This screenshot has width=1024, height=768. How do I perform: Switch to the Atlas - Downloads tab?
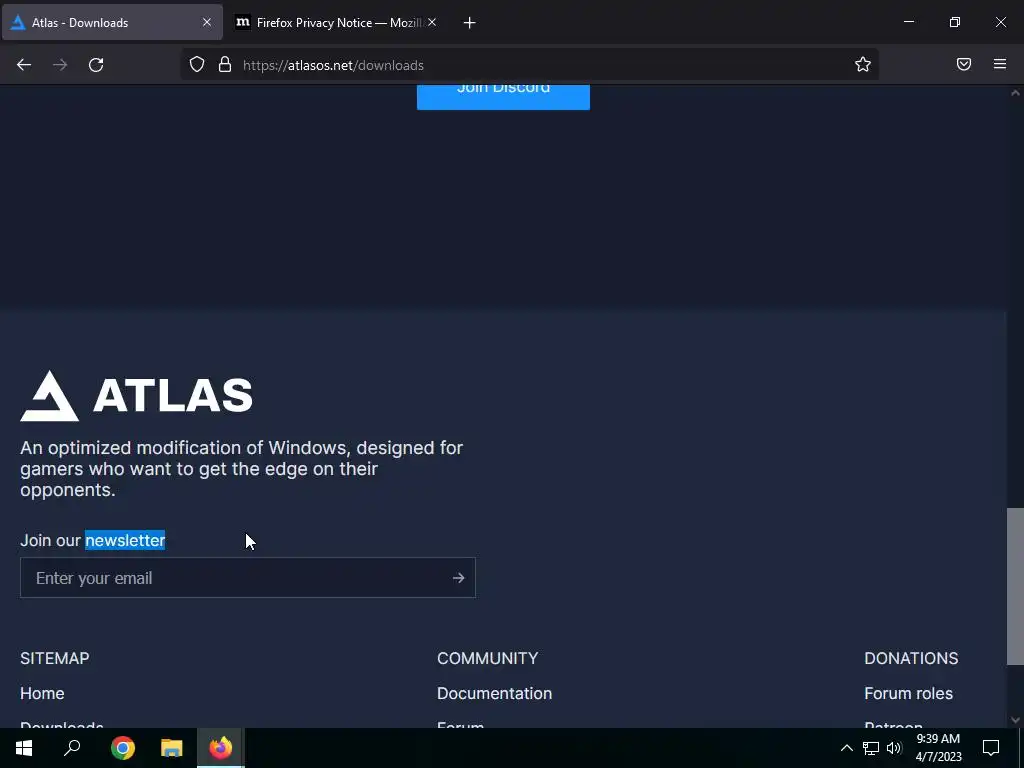112,22
